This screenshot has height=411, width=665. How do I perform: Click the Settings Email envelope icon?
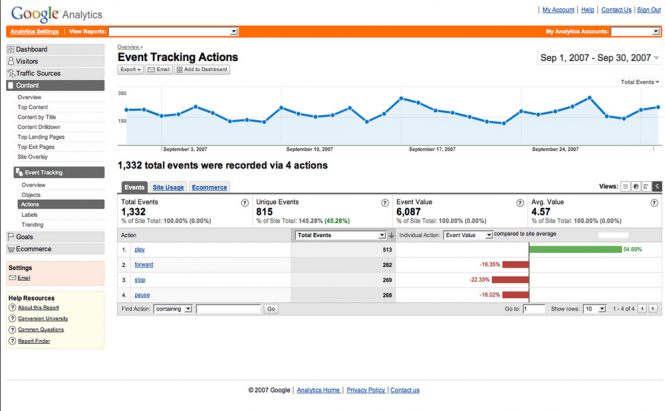coord(13,278)
